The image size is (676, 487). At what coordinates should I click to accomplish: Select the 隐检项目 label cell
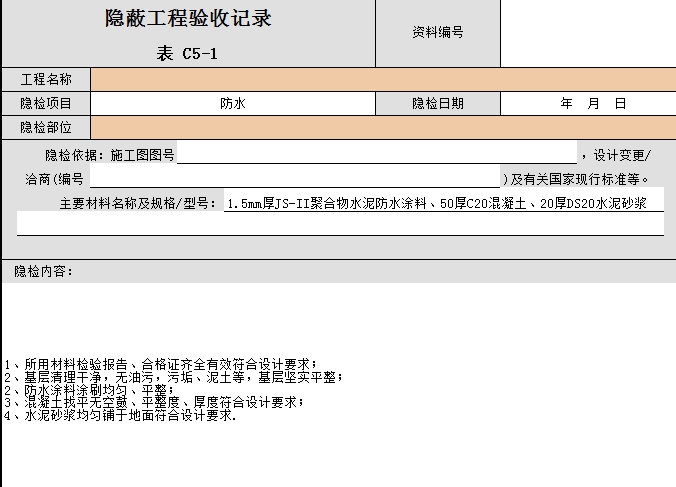[x=46, y=103]
